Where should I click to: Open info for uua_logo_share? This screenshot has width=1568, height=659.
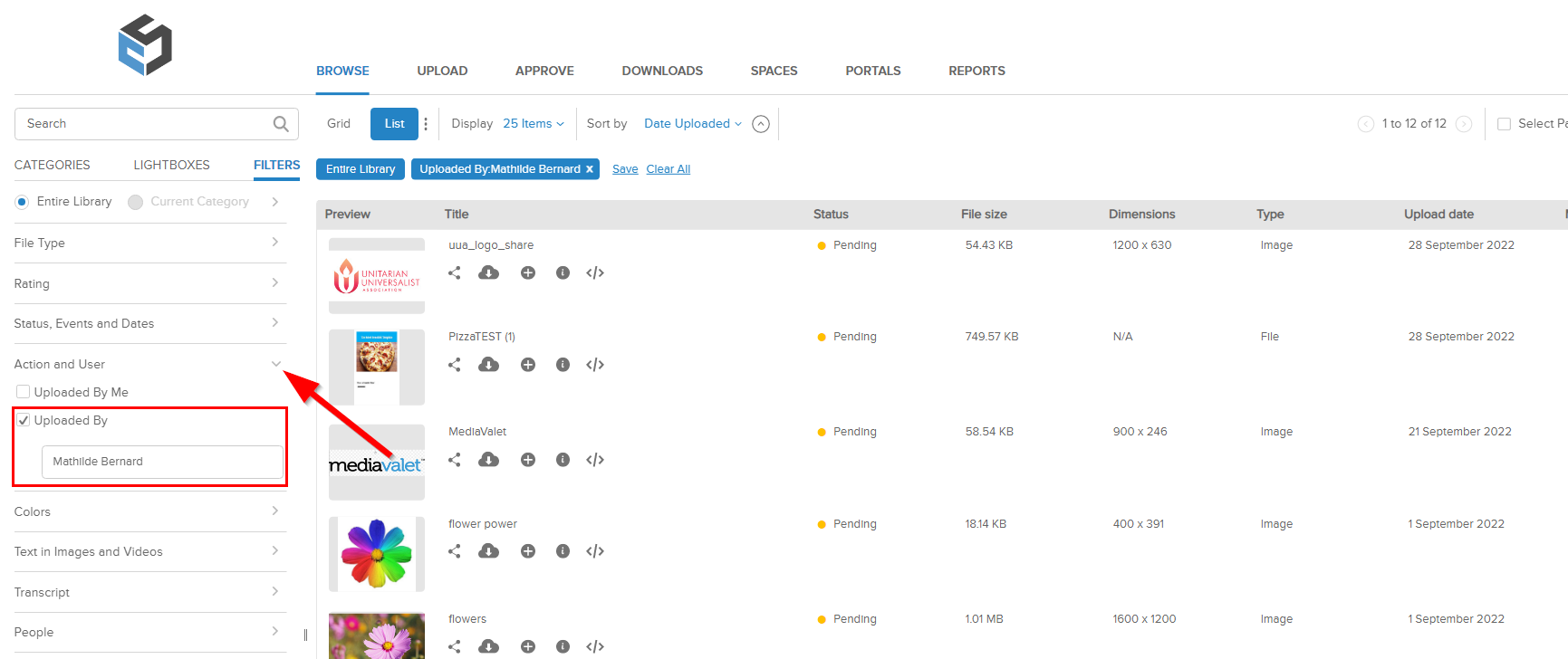click(563, 272)
